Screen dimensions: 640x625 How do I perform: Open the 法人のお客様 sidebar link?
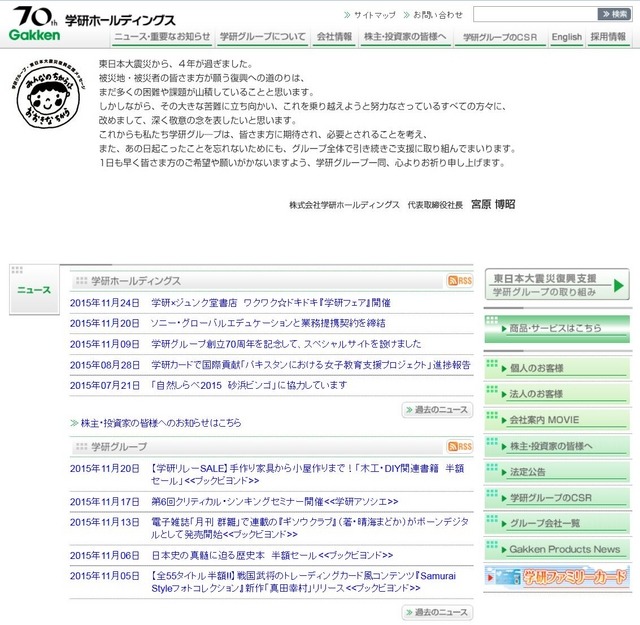[x=557, y=394]
